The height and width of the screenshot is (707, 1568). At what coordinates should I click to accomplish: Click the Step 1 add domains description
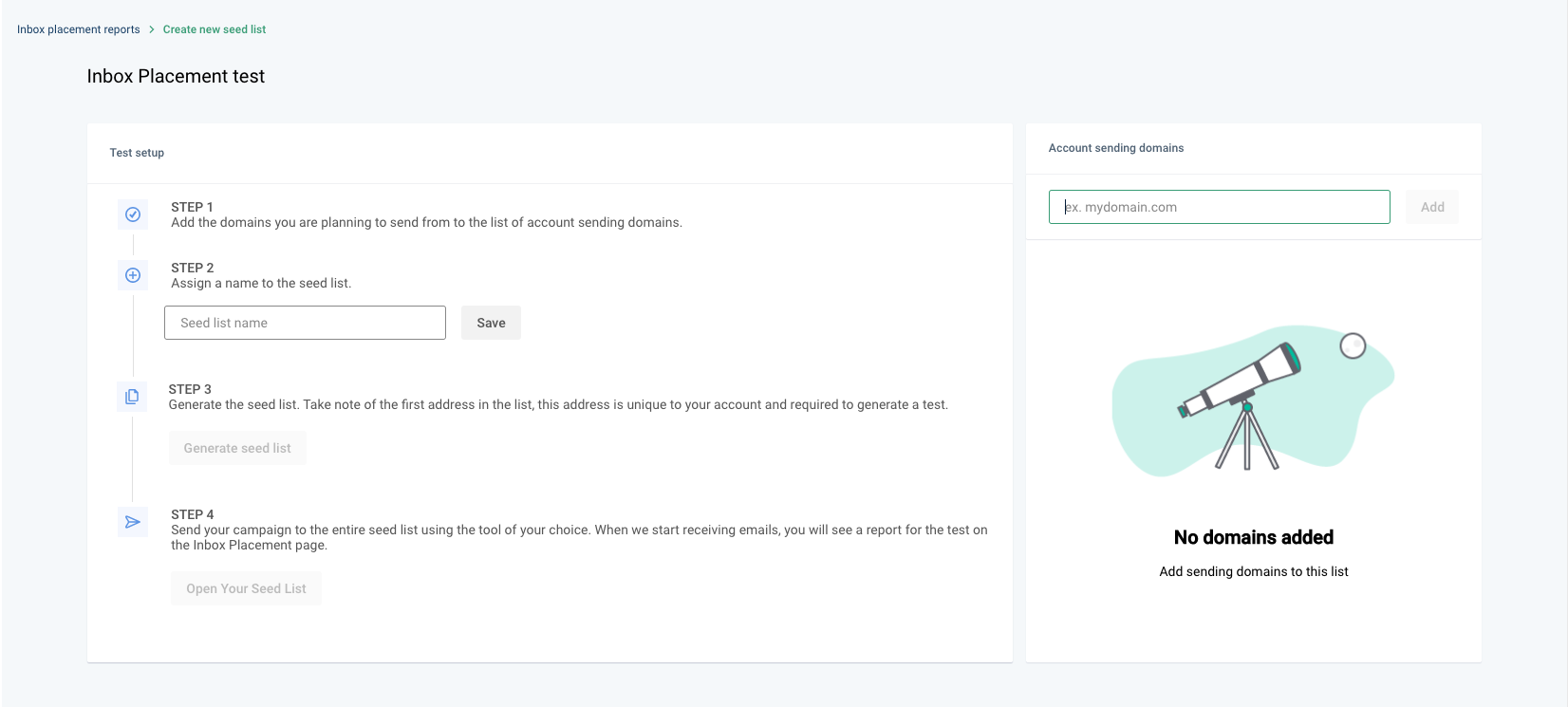tap(426, 222)
